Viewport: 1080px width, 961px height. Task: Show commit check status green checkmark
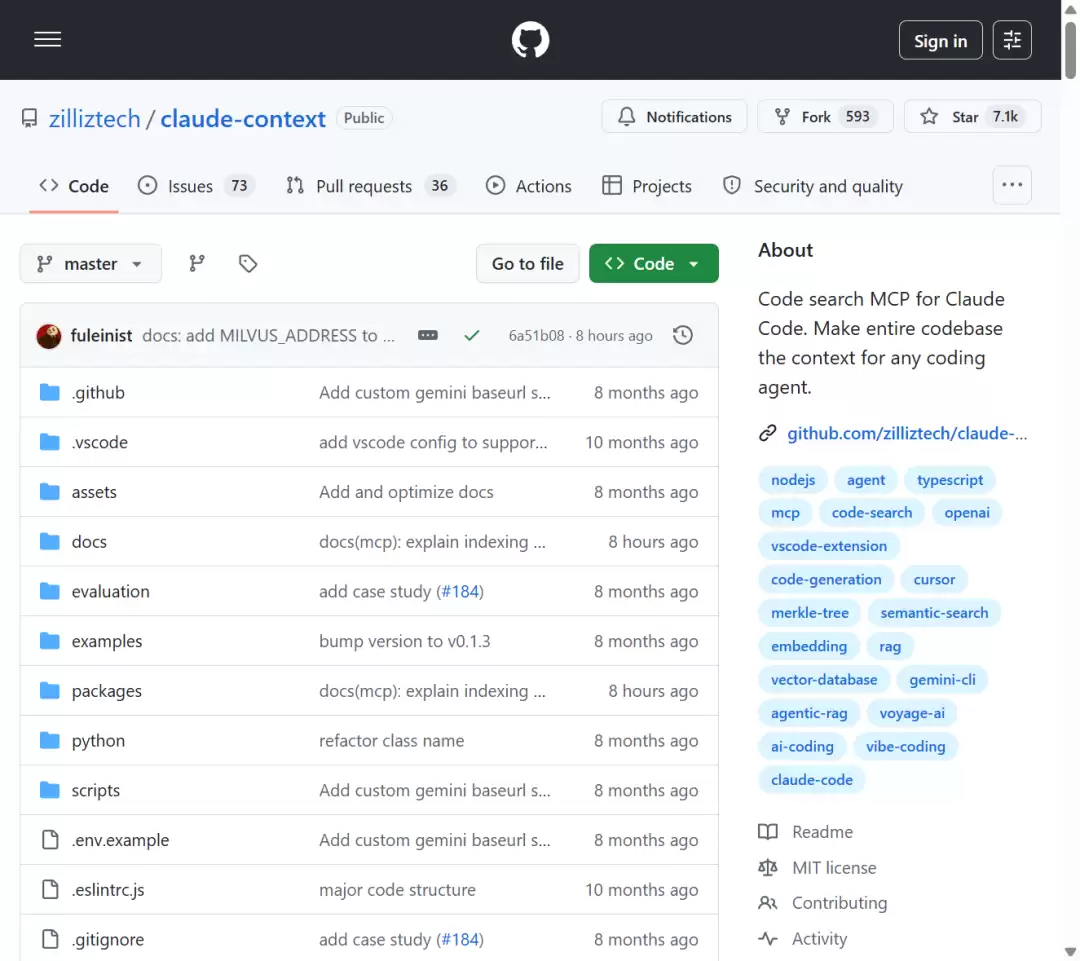click(472, 335)
